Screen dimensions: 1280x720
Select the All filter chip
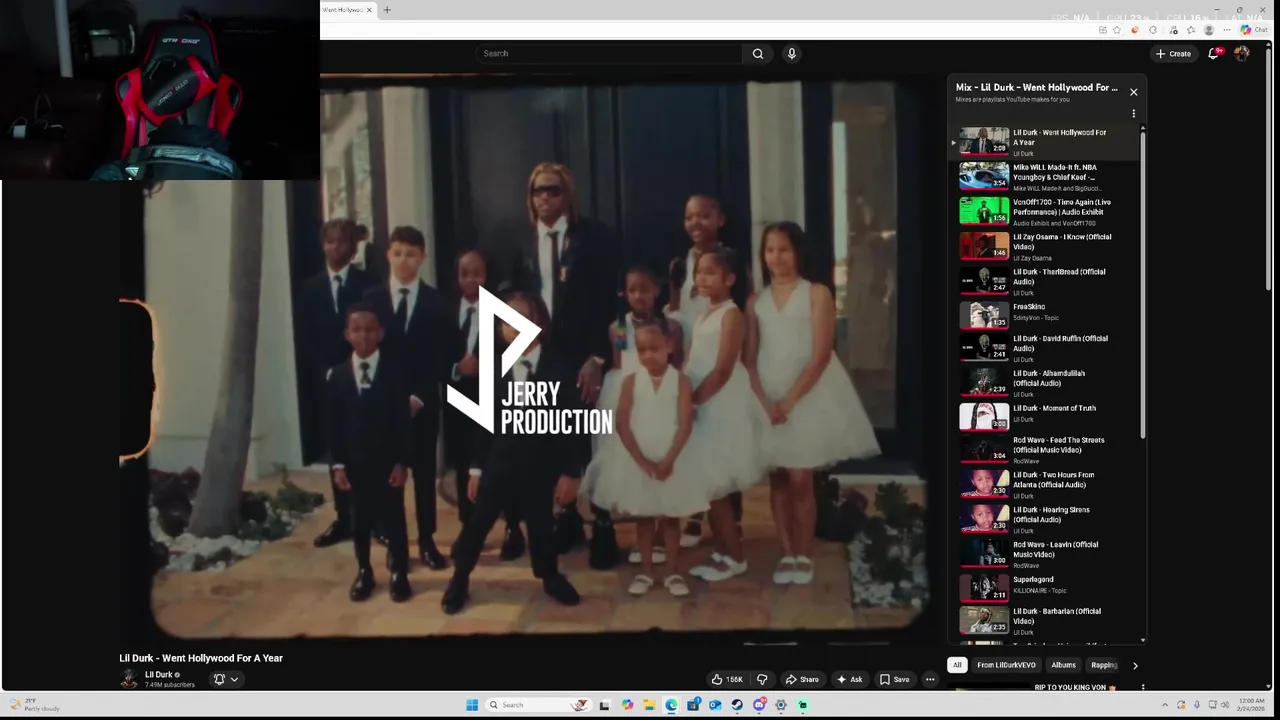[957, 665]
